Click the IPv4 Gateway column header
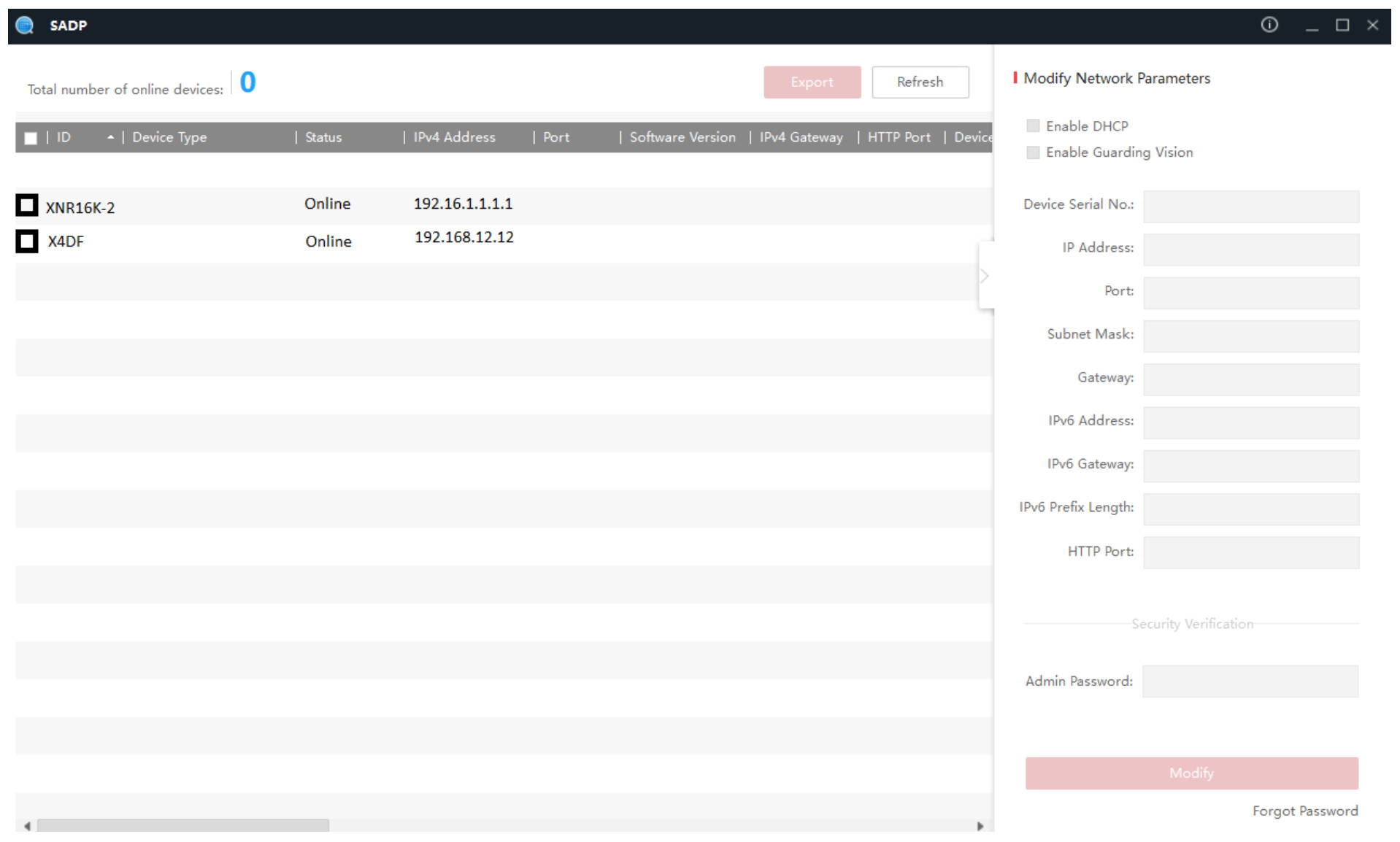1400x842 pixels. (x=801, y=137)
